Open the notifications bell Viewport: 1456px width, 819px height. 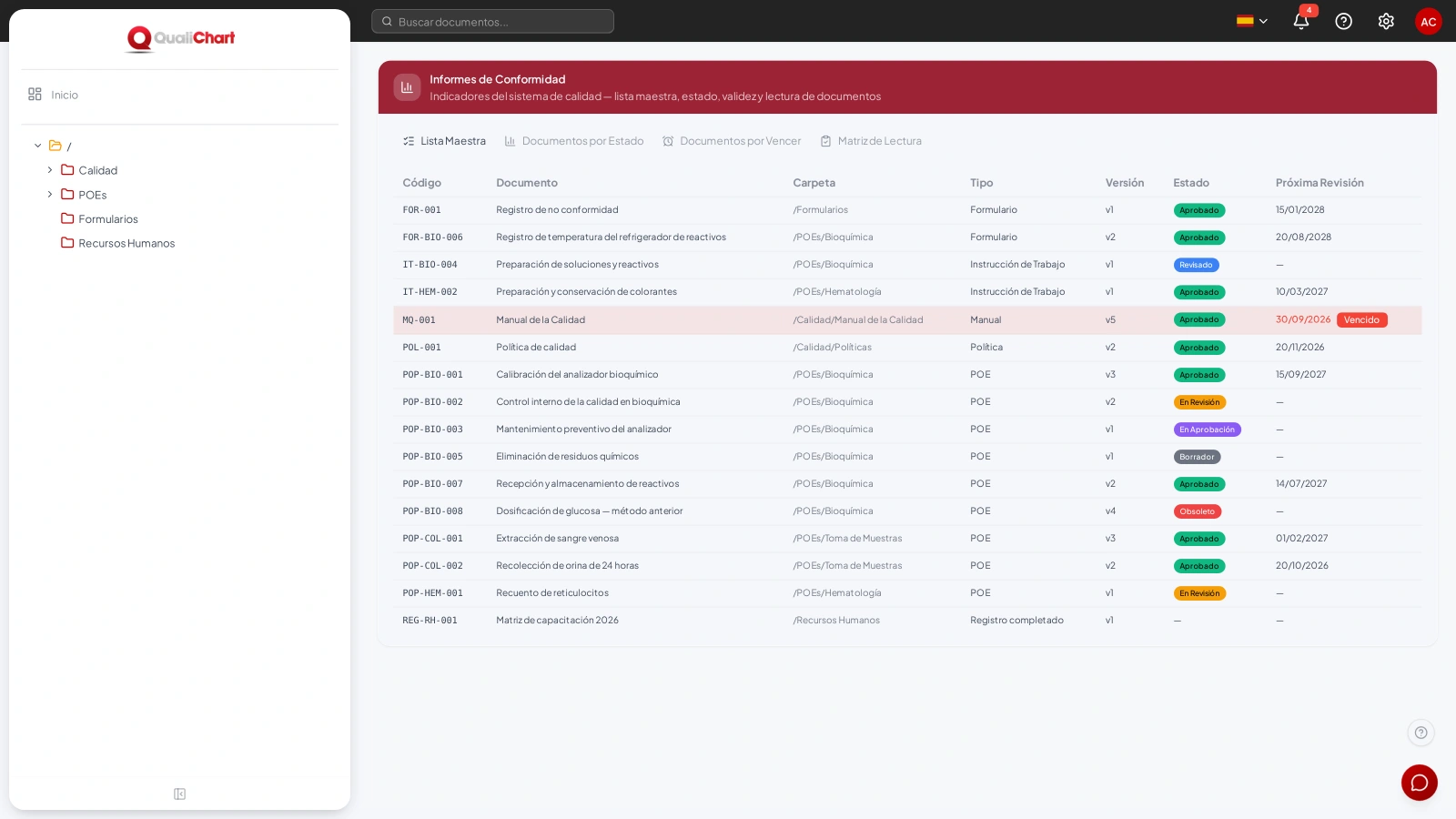click(x=1301, y=21)
